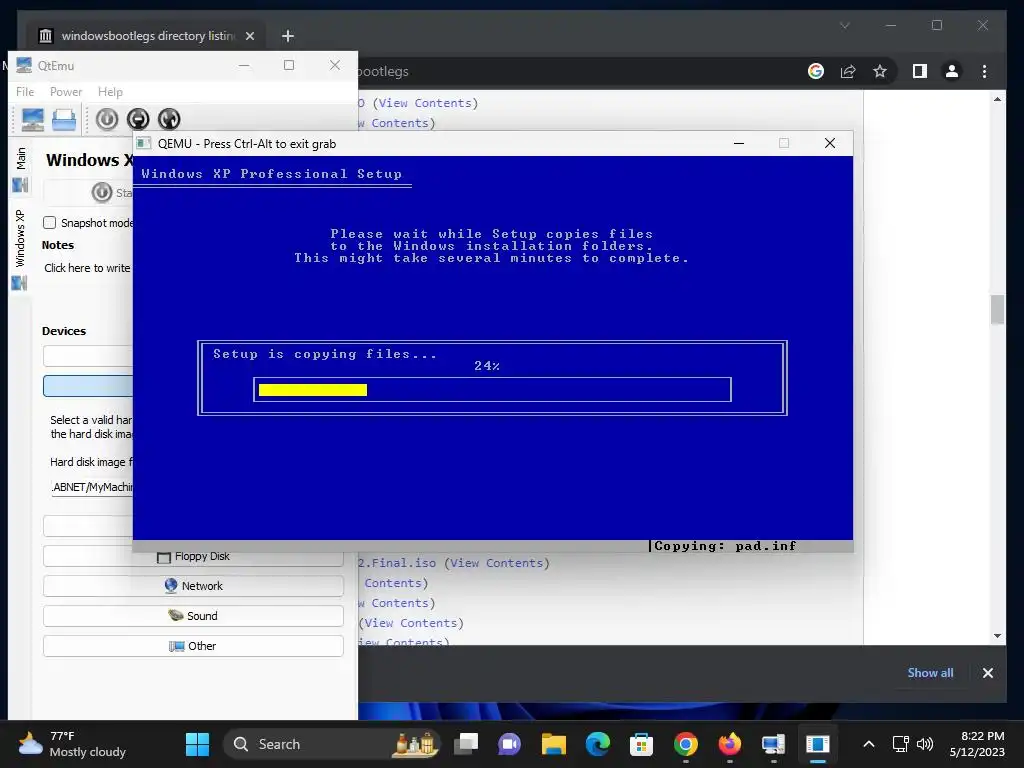Click View Contents link beside 2.Final.iso
1024x768 pixels.
tap(496, 563)
